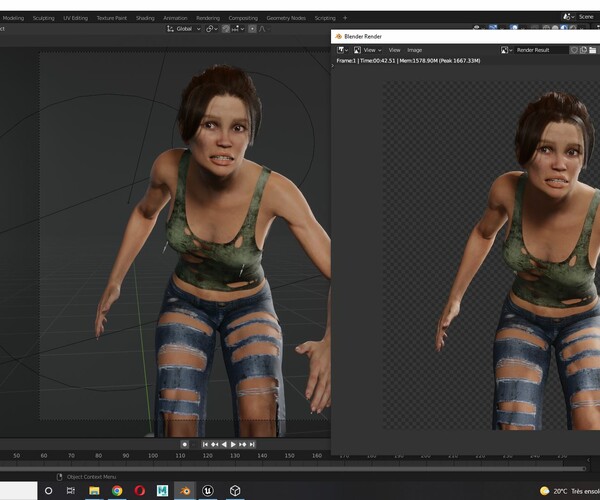Click the Render Result image name field
The height and width of the screenshot is (500, 600).
541,50
